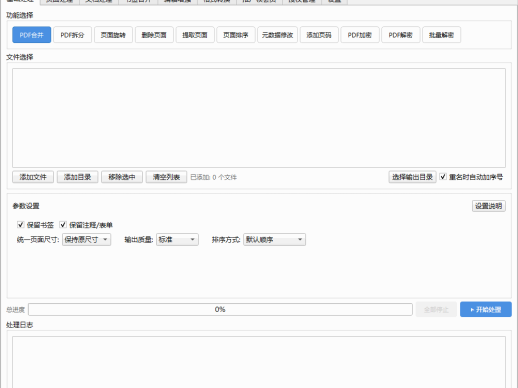Click inside the 处理日志 log box
Viewport: 518px width, 388px height.
tap(259, 362)
